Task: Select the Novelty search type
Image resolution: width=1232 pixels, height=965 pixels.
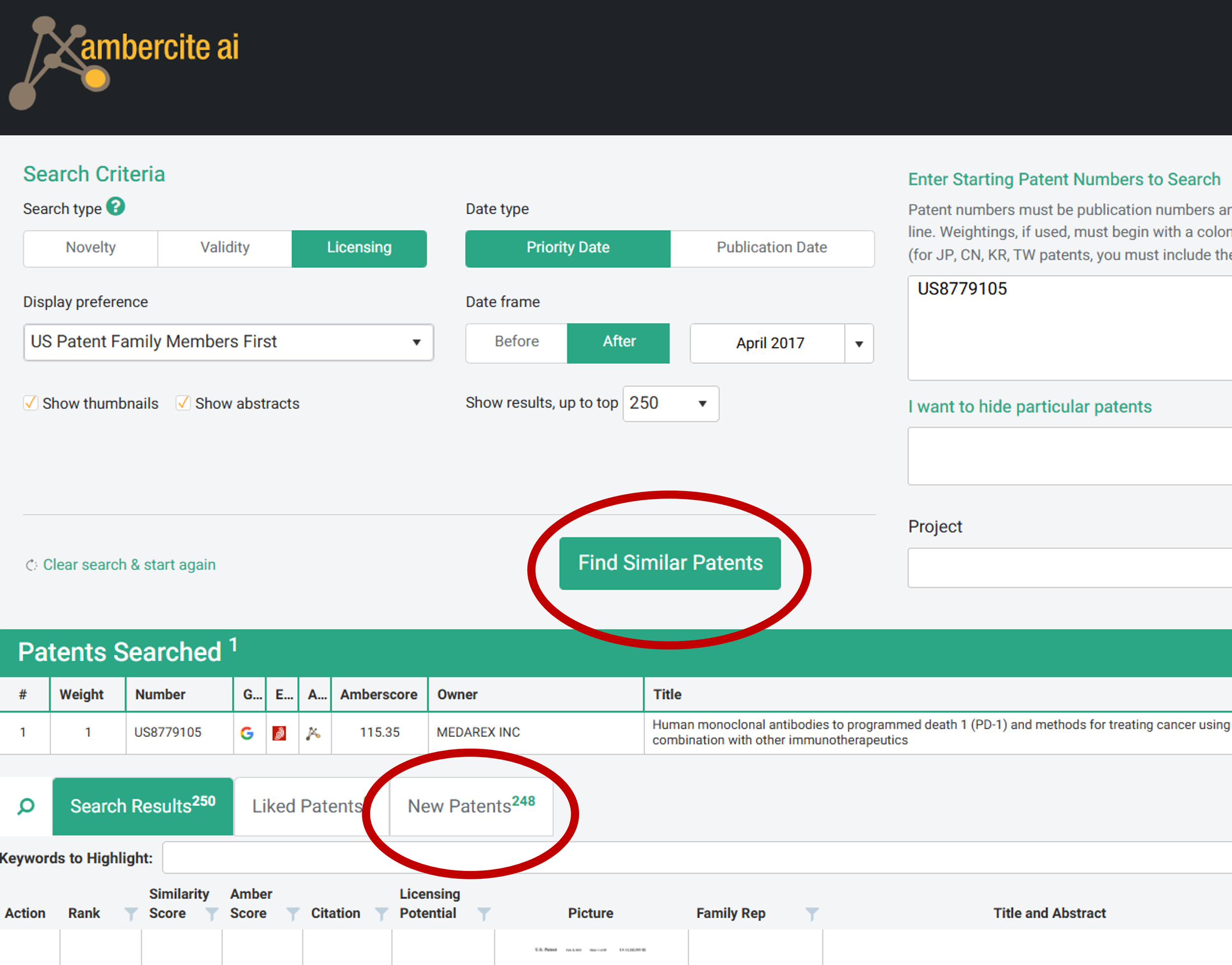Action: coord(90,248)
